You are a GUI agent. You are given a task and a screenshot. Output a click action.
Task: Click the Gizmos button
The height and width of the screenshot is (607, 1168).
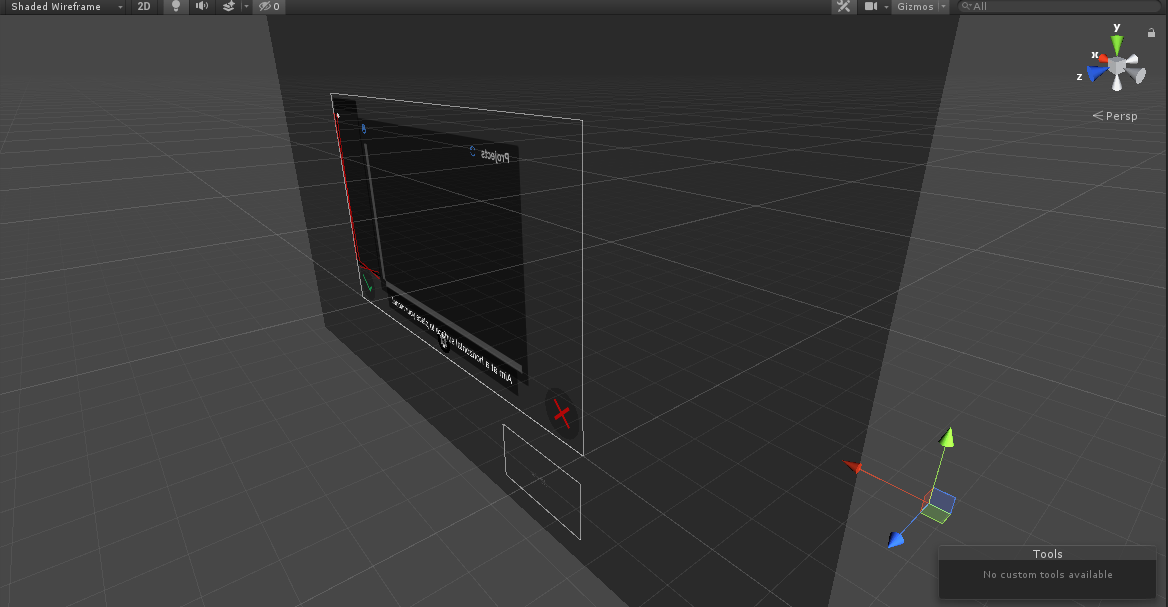pyautogui.click(x=915, y=7)
